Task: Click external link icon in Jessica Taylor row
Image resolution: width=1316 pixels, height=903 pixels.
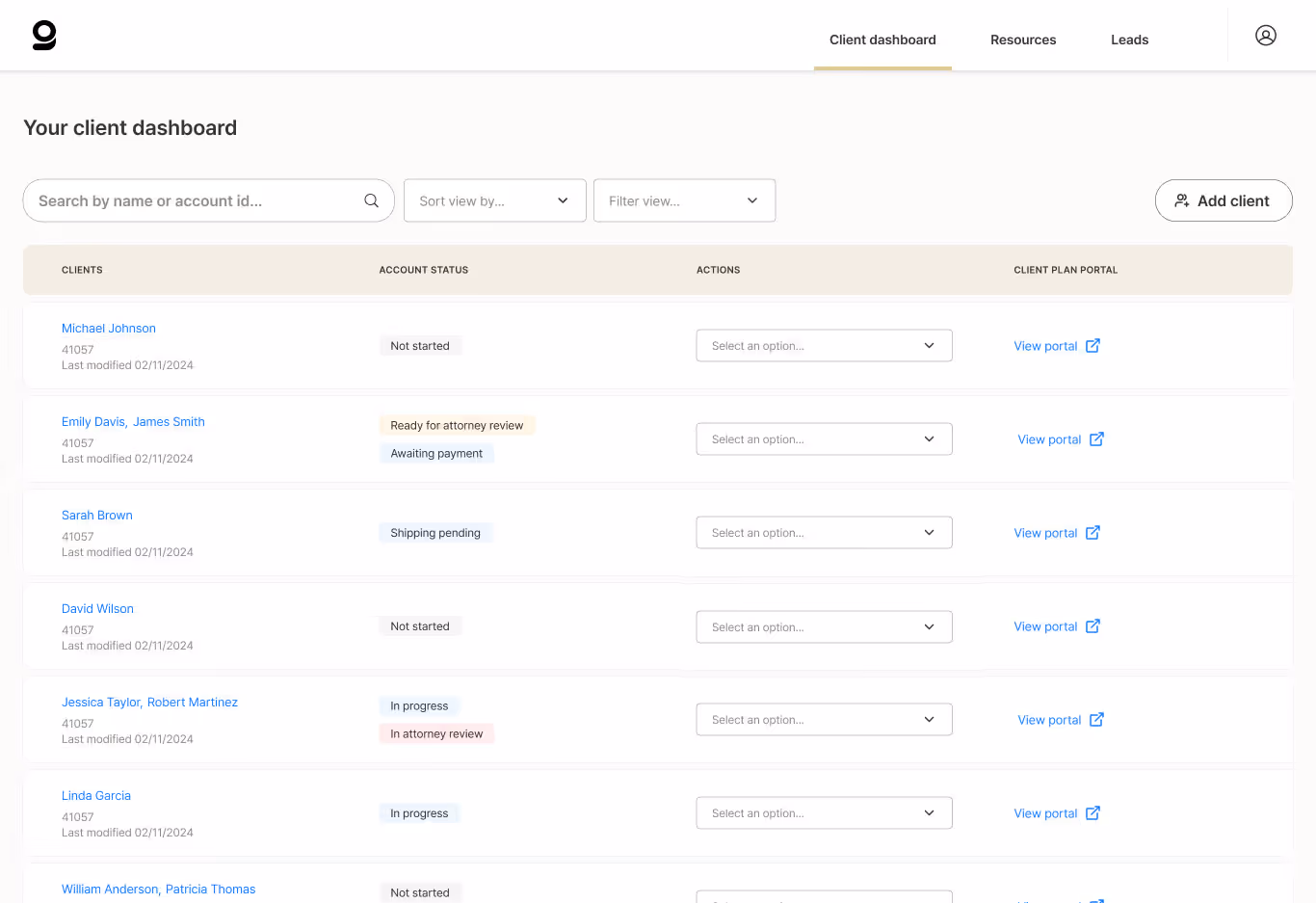Action: pos(1096,720)
